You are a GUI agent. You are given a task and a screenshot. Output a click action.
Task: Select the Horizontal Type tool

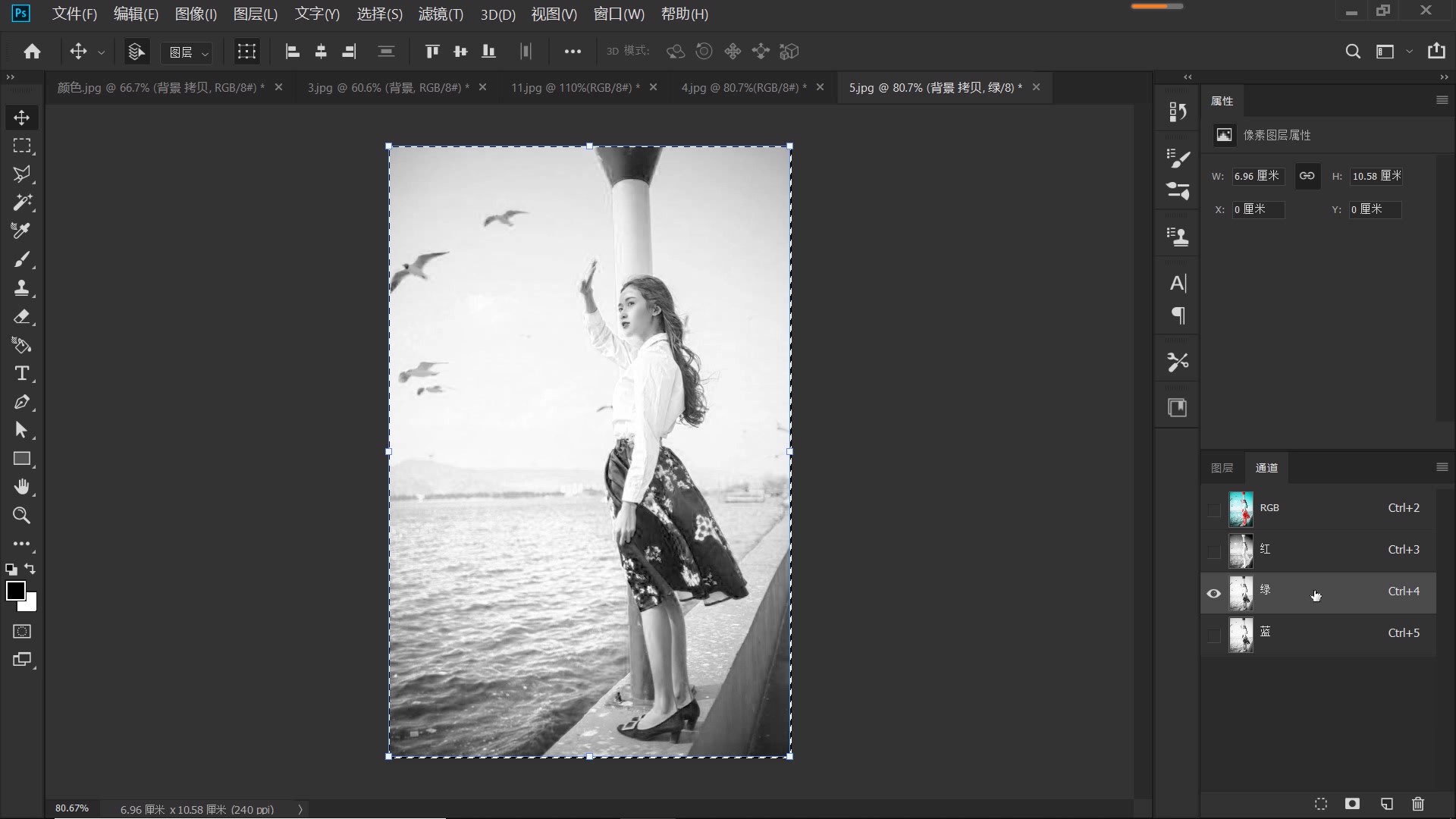tap(21, 374)
